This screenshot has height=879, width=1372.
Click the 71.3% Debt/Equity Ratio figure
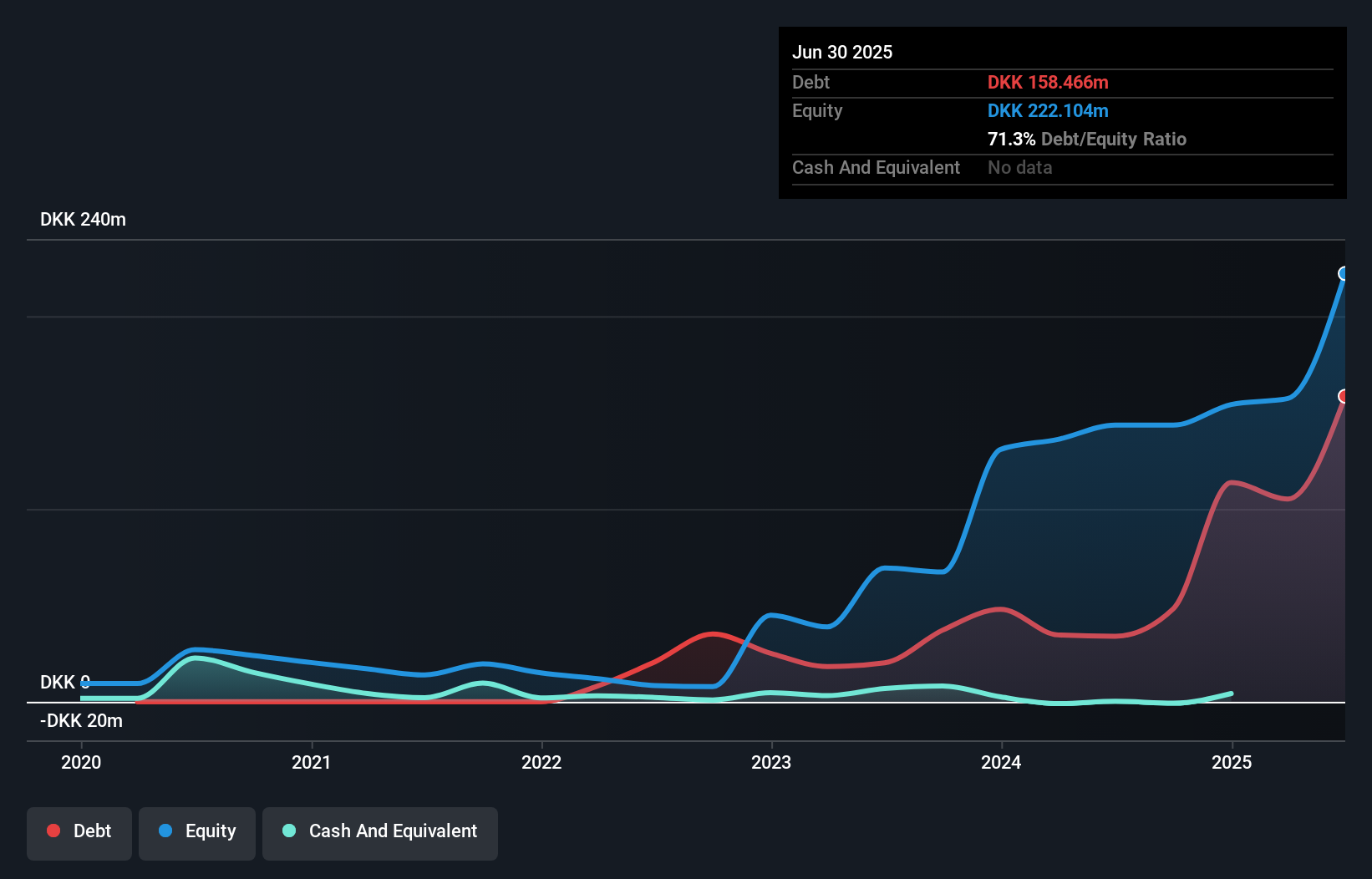(1086, 139)
